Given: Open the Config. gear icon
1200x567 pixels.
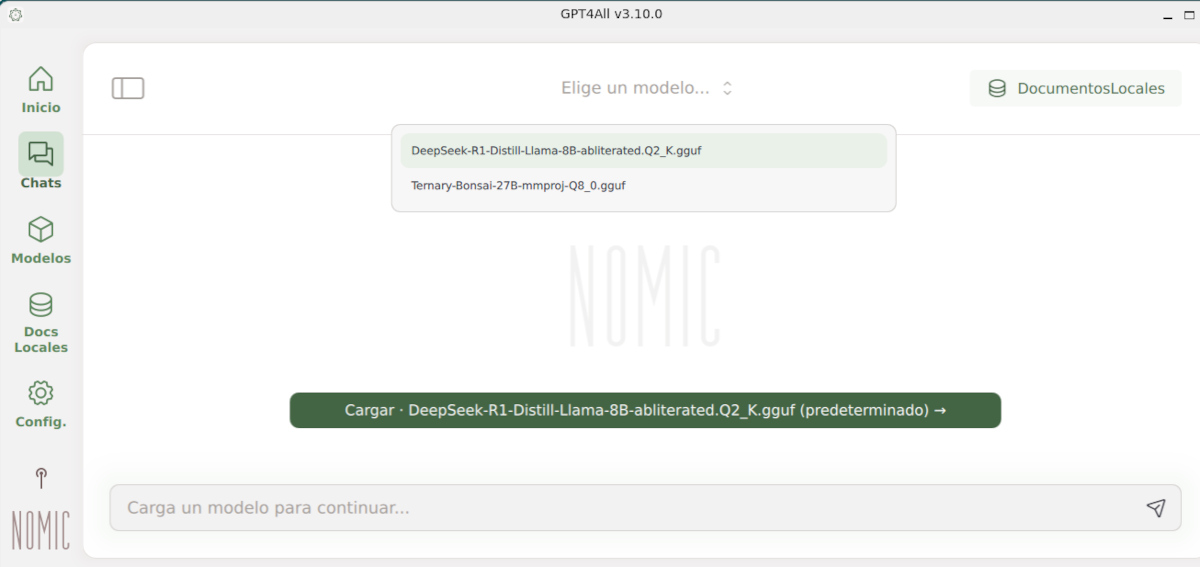Looking at the screenshot, I should click(41, 392).
